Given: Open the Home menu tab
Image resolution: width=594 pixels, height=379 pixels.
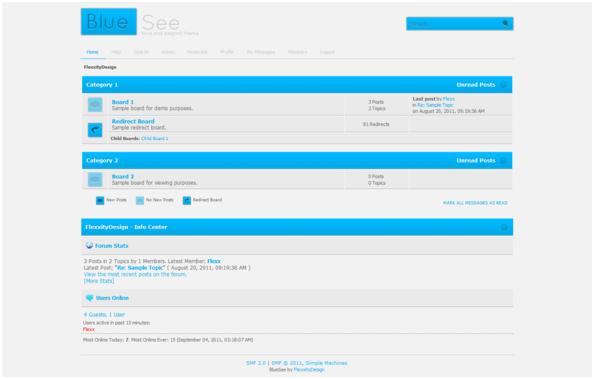Looking at the screenshot, I should tap(92, 52).
